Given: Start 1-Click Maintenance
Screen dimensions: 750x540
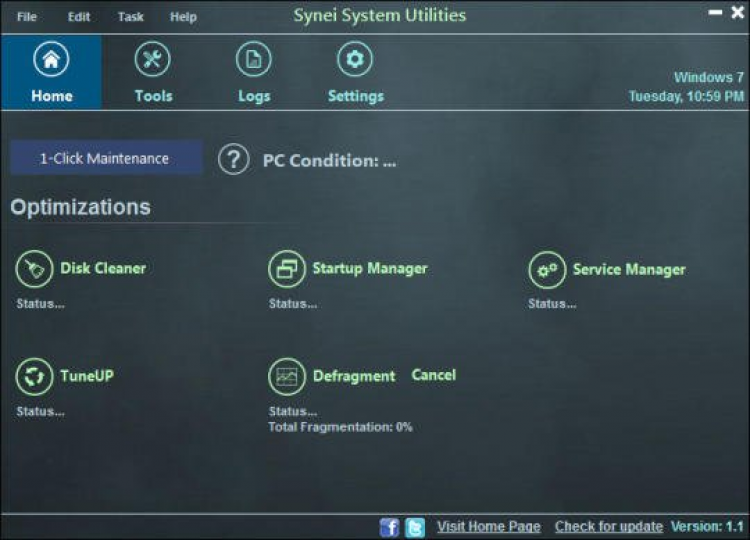Looking at the screenshot, I should (x=106, y=158).
